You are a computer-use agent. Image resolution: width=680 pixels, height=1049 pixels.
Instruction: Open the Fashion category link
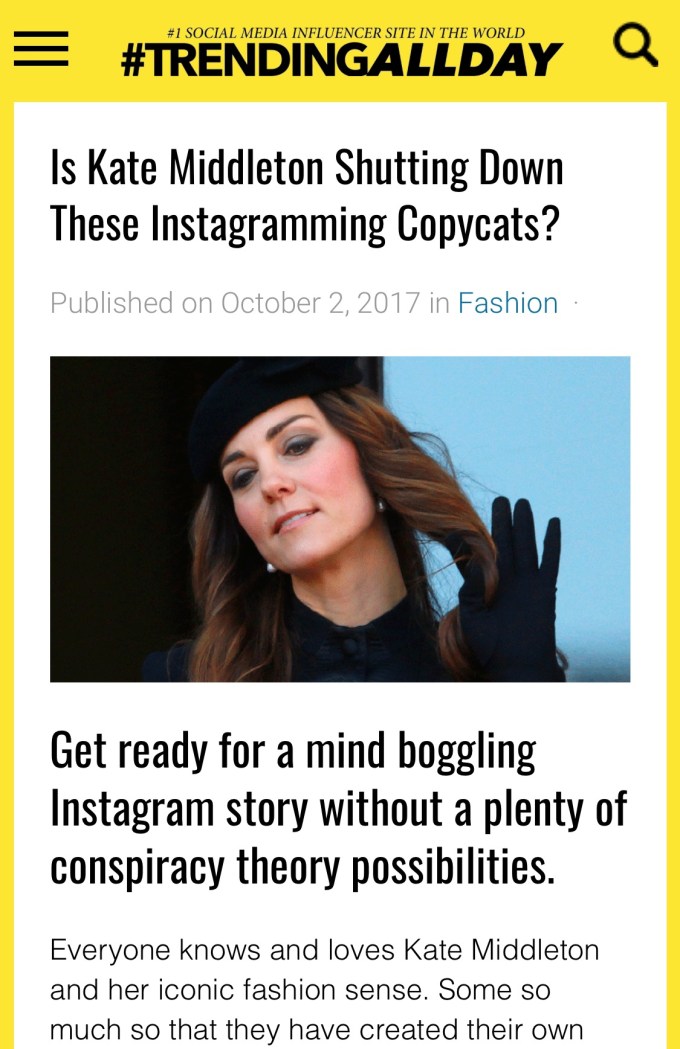click(x=507, y=303)
